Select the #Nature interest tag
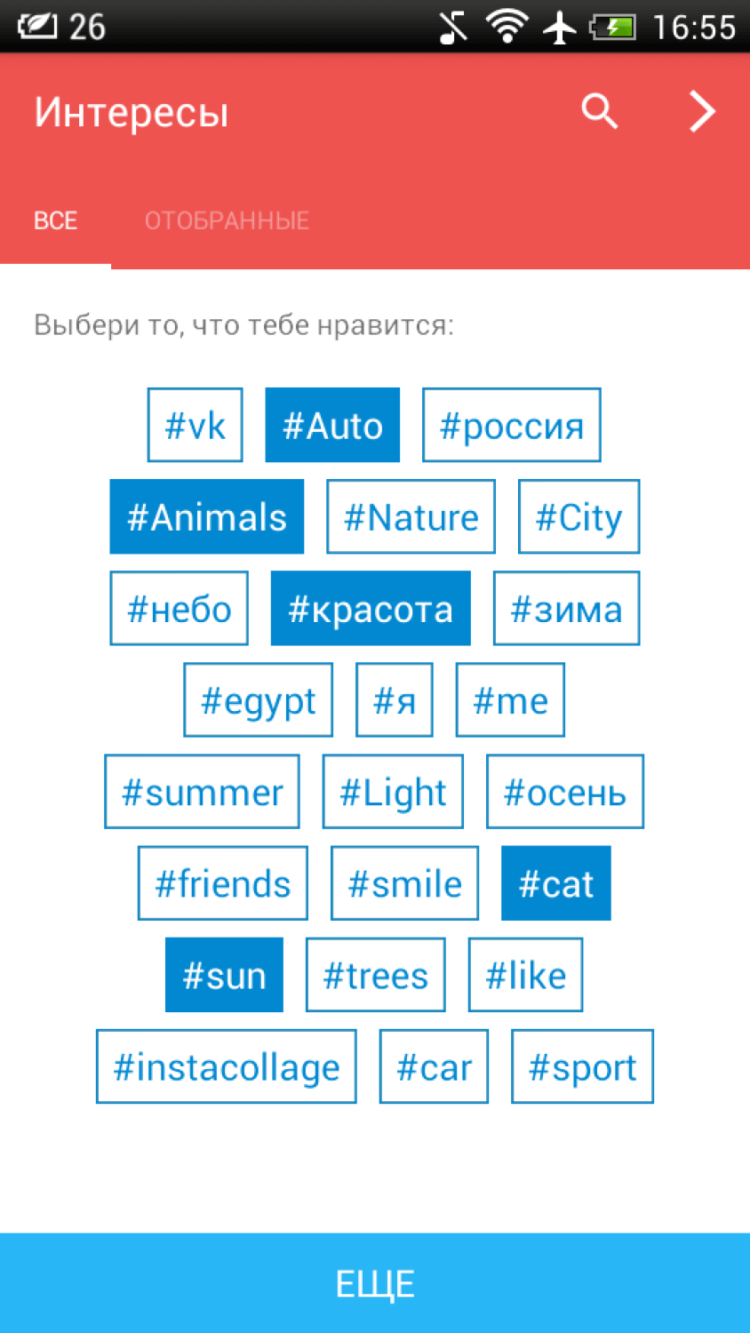This screenshot has width=750, height=1333. pyautogui.click(x=411, y=517)
